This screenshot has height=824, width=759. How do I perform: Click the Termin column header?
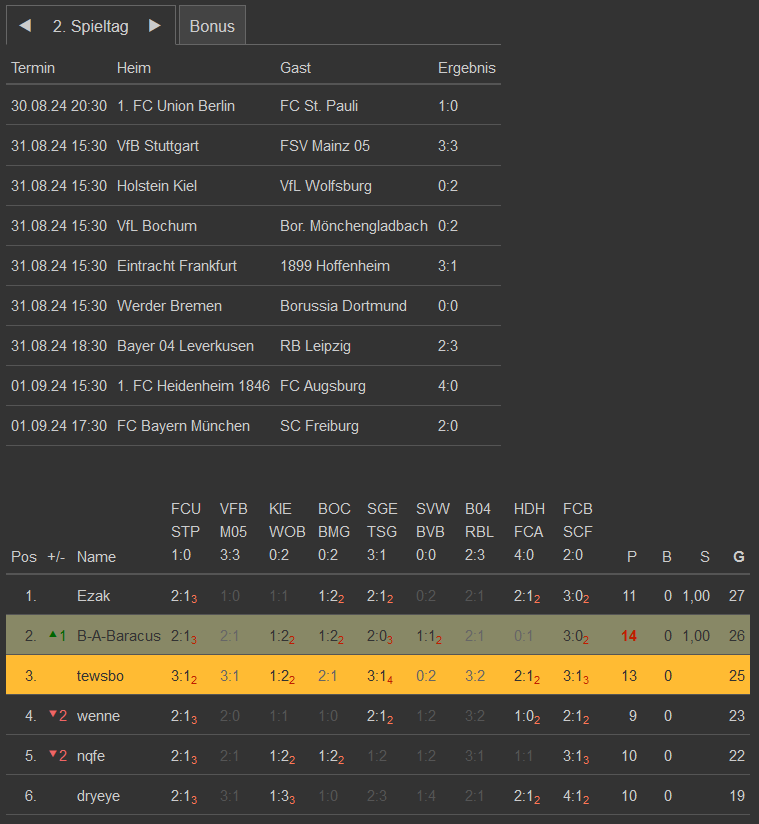33,68
